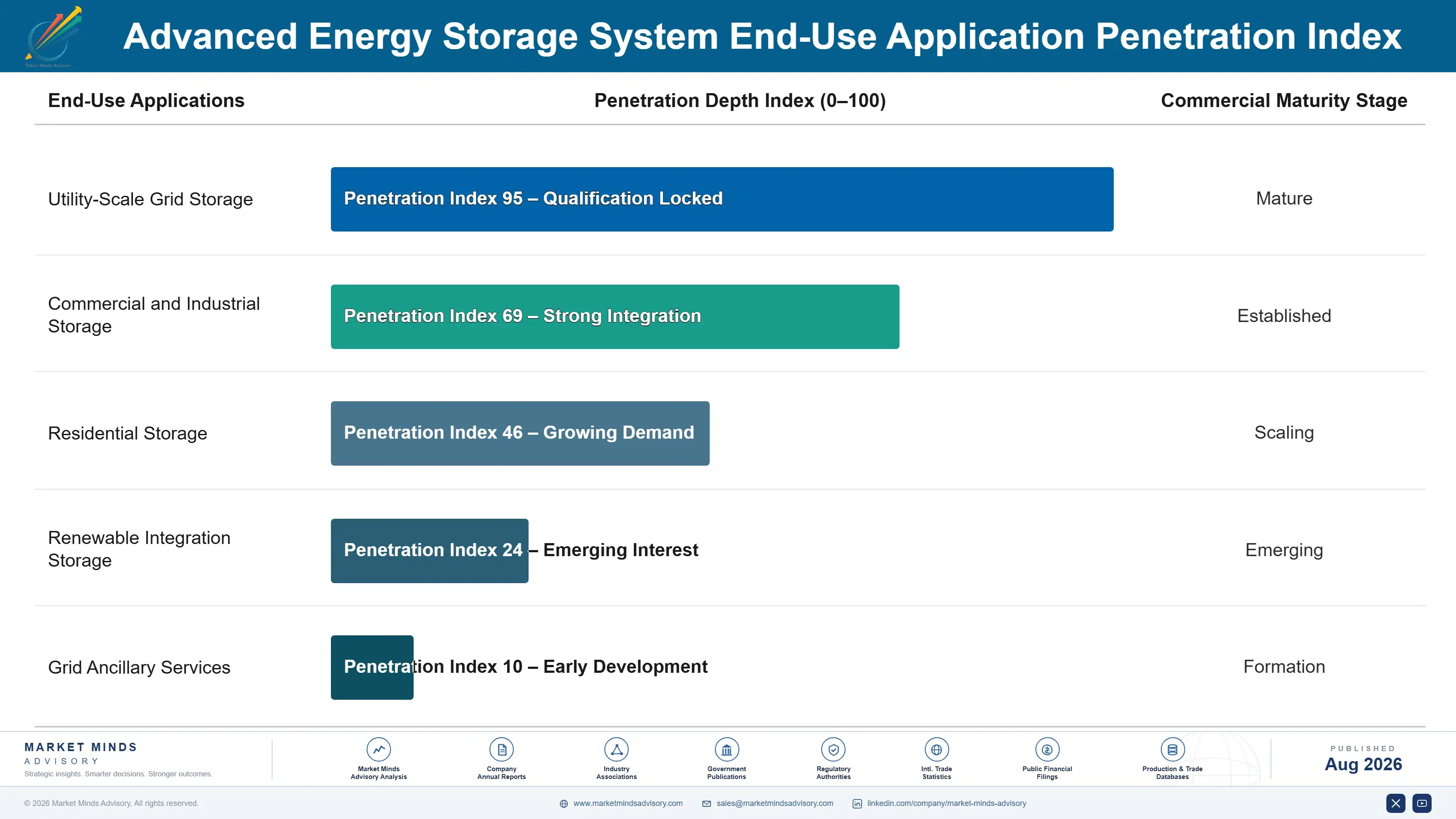
Task: Click the Aug 2026 published date
Action: point(1363,765)
